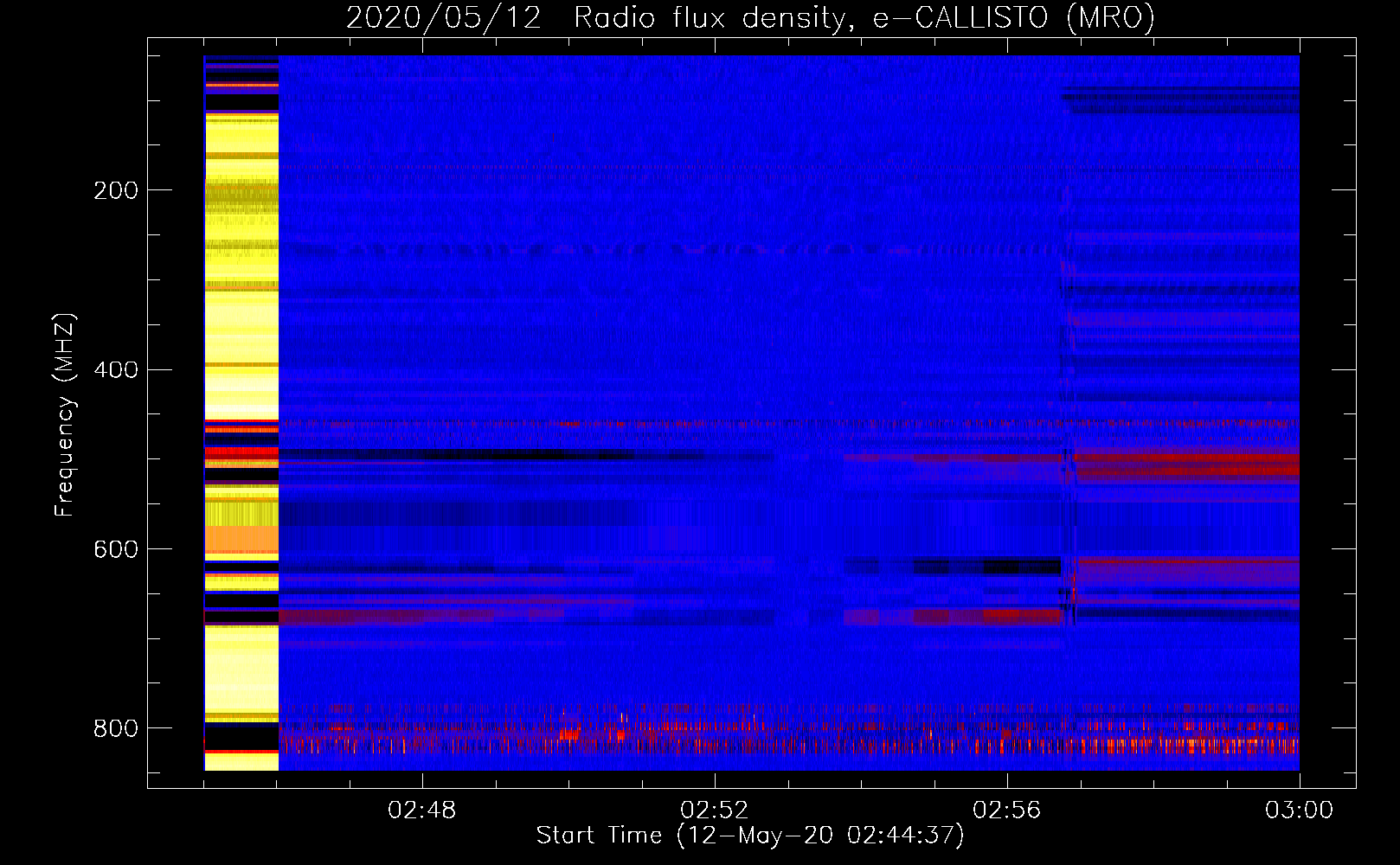Click the yellow calibration strip at spectrogram start
The width and height of the screenshot is (1400, 865).
coord(241,413)
